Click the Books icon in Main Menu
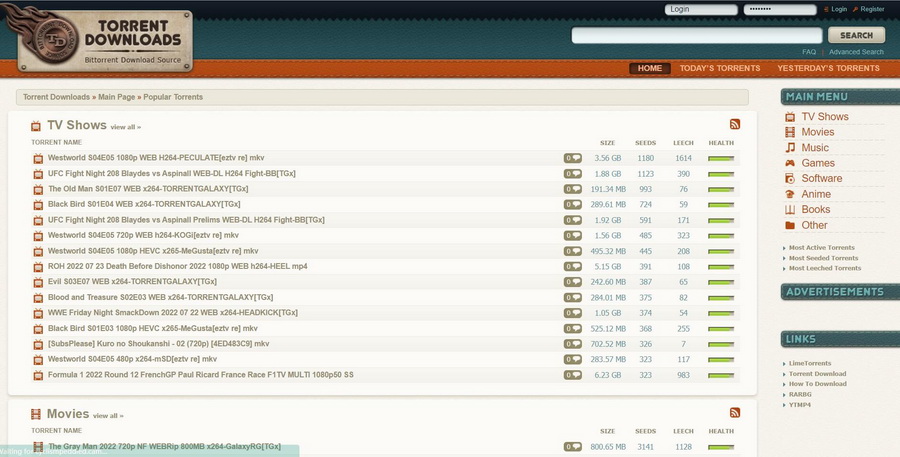The height and width of the screenshot is (457, 900). pyautogui.click(x=790, y=210)
